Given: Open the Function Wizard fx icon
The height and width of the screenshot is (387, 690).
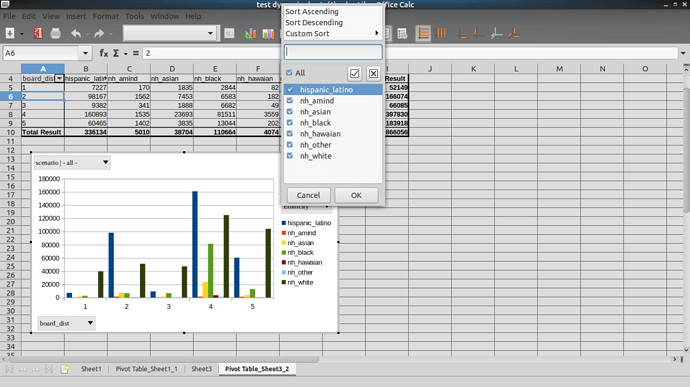Looking at the screenshot, I should (104, 53).
